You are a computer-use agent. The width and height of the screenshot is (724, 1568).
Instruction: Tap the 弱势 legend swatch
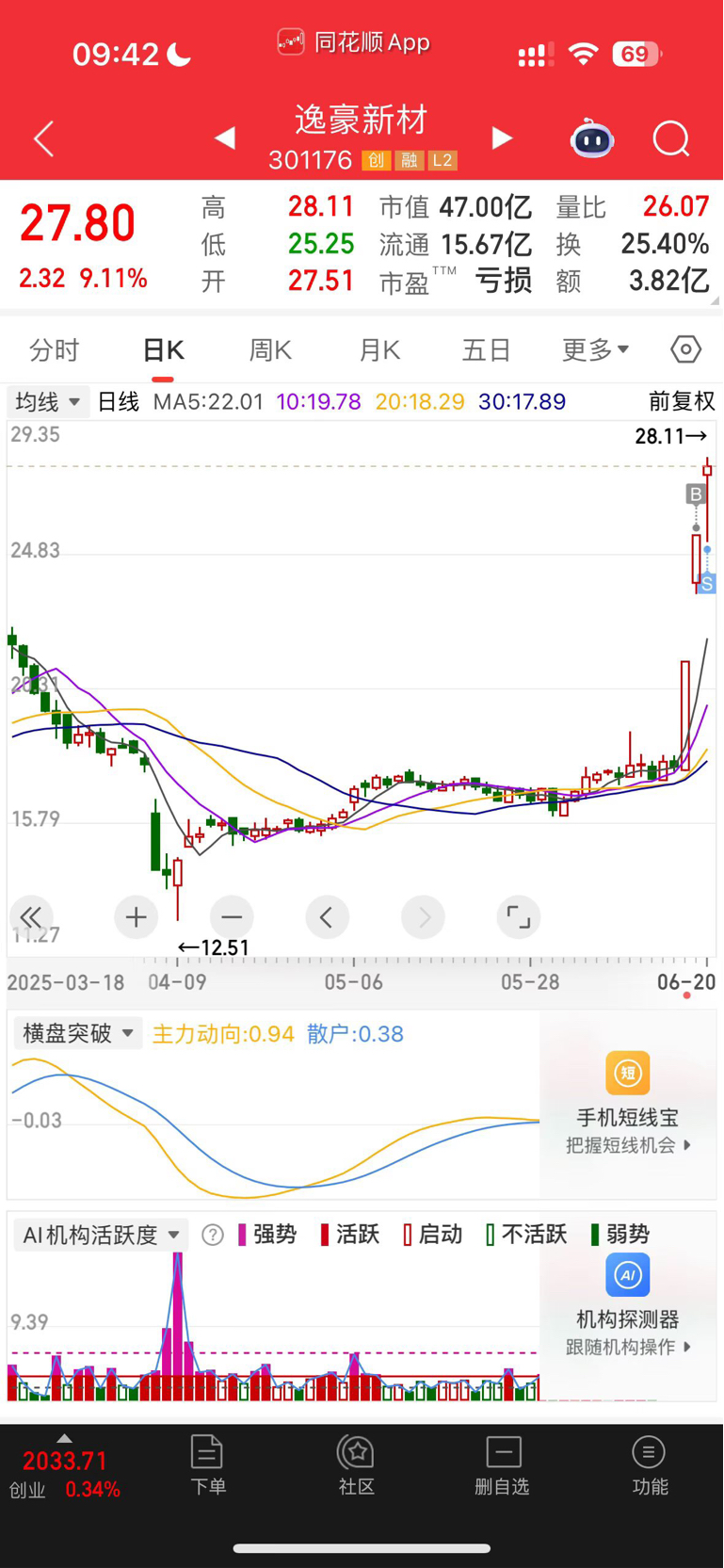pos(595,1235)
